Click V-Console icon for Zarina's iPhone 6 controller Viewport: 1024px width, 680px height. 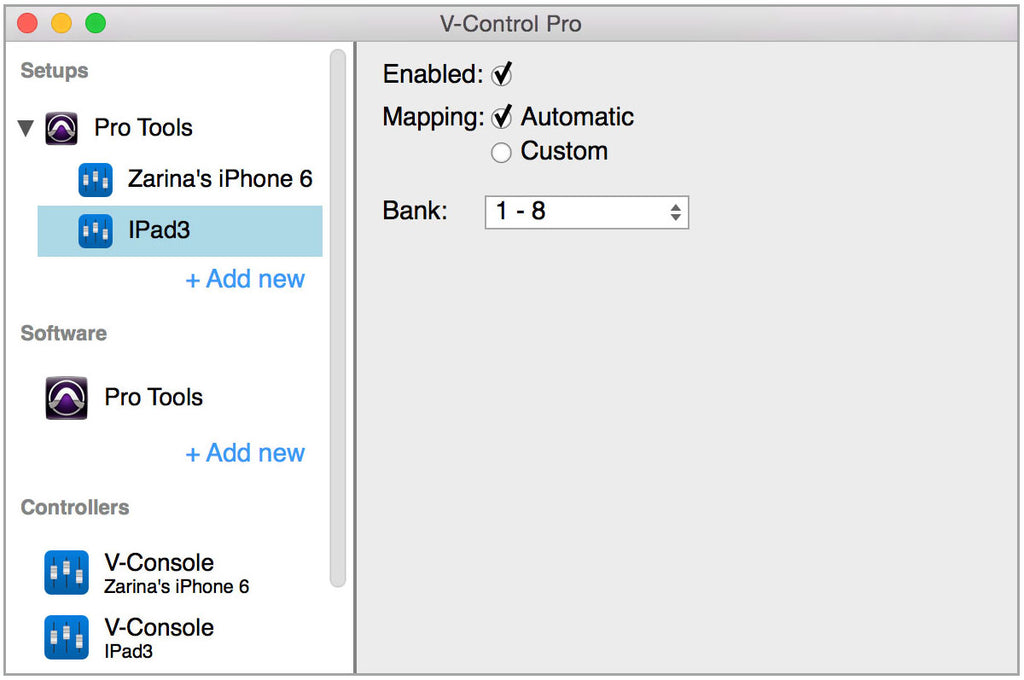[67, 572]
